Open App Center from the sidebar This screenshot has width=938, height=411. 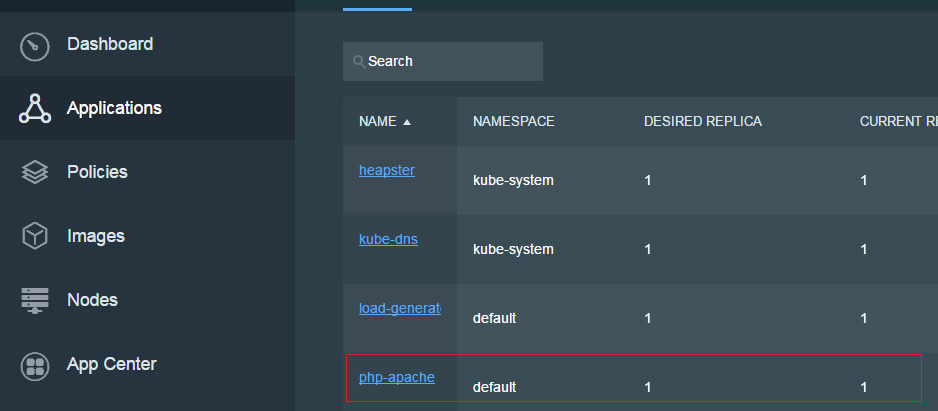(112, 364)
